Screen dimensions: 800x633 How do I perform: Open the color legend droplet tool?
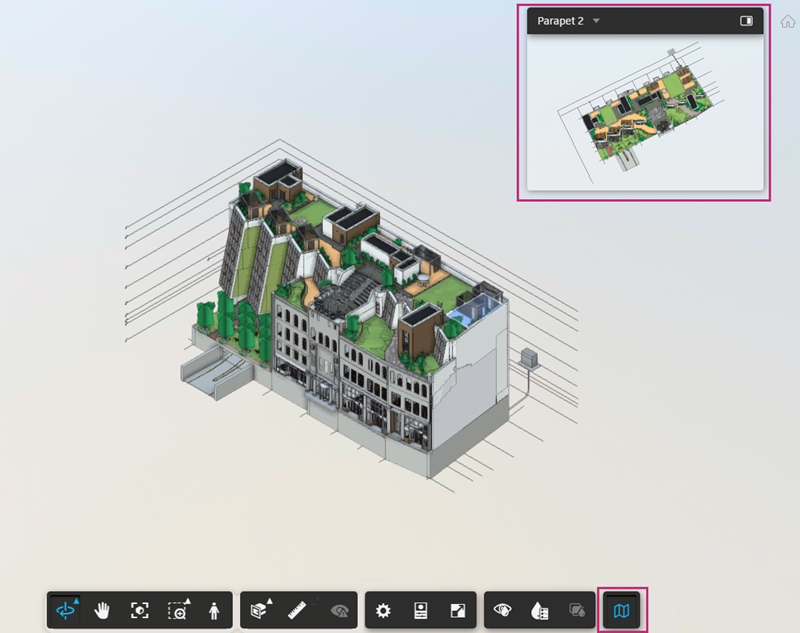[539, 611]
